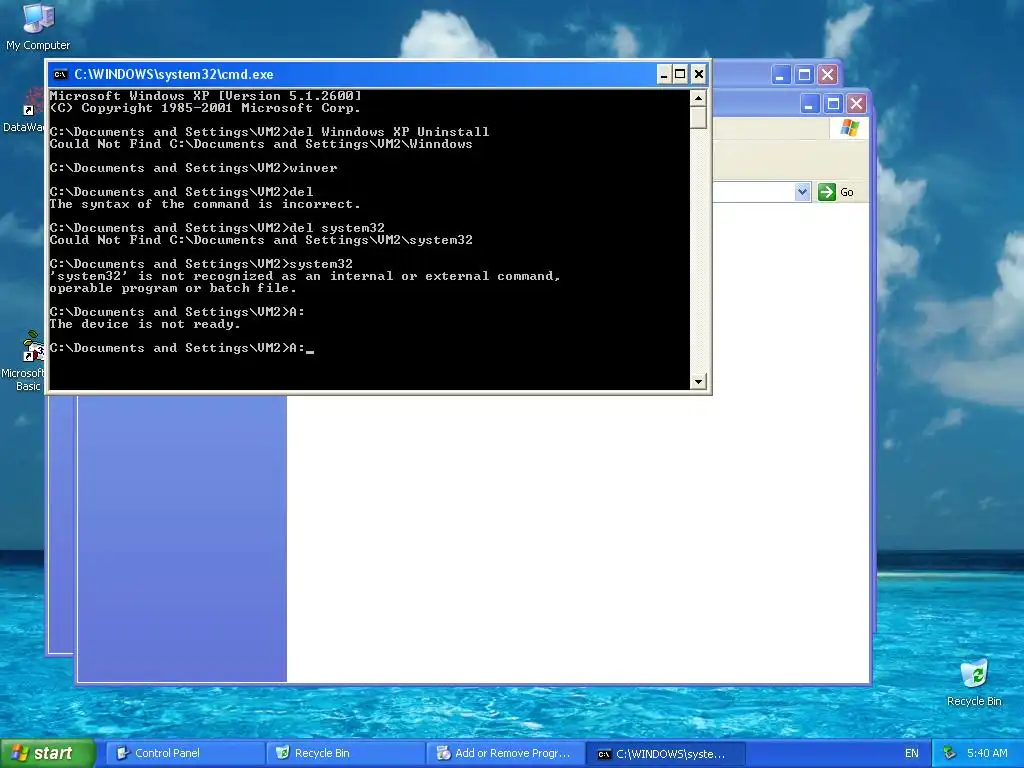Click the EN language indicator
The image size is (1024, 768).
coord(912,753)
